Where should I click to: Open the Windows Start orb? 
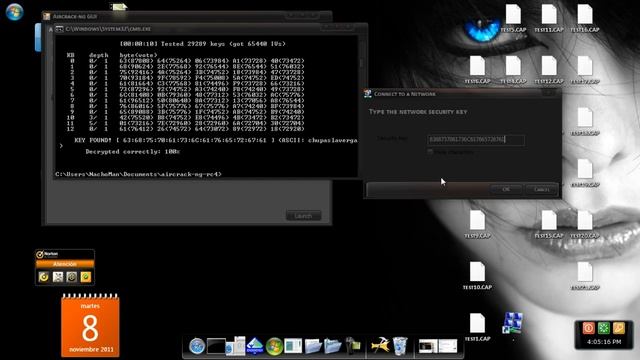[x=14, y=11]
